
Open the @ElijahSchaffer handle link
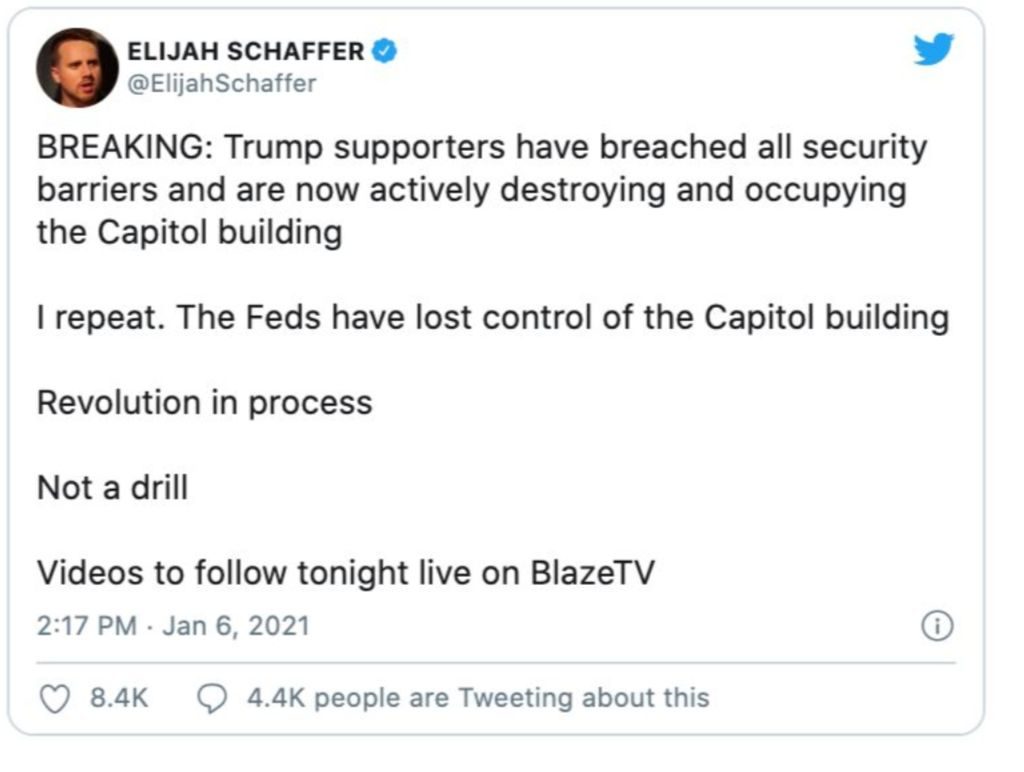click(220, 84)
